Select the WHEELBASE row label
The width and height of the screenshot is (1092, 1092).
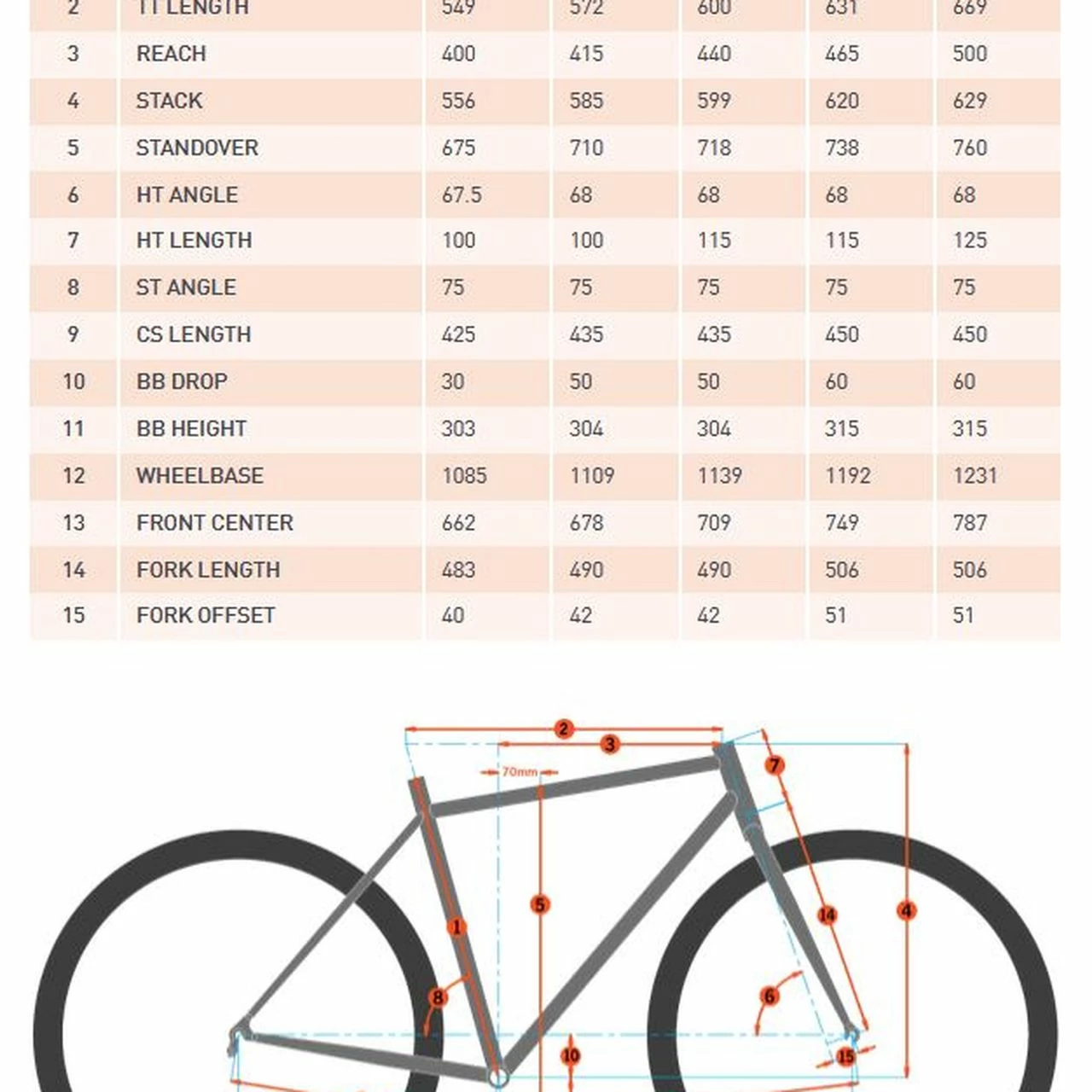click(200, 476)
